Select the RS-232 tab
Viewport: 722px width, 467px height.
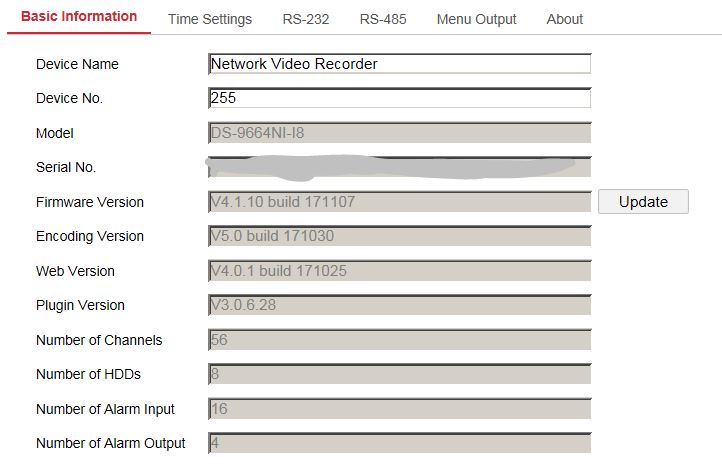(x=306, y=19)
